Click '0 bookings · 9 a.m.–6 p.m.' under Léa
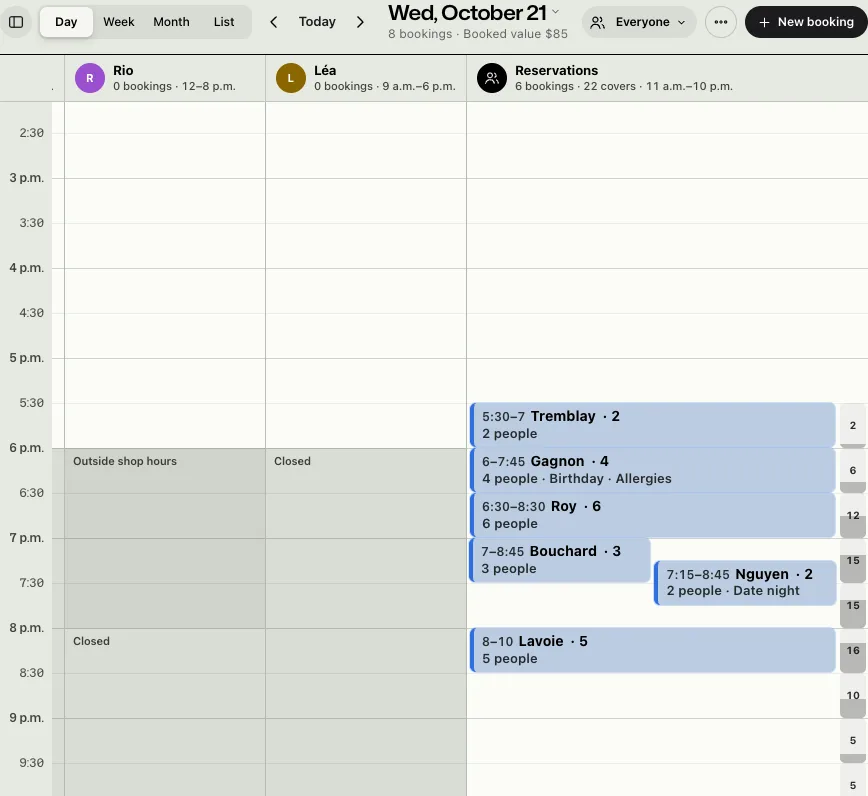868x796 pixels. point(385,86)
